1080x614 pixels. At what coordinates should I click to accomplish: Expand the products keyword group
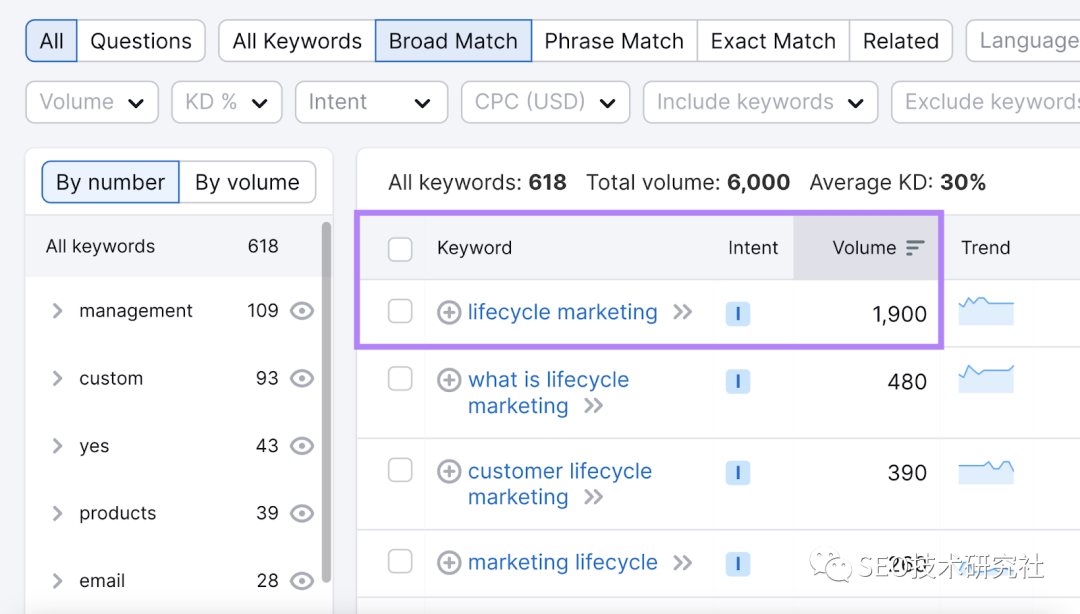point(57,513)
